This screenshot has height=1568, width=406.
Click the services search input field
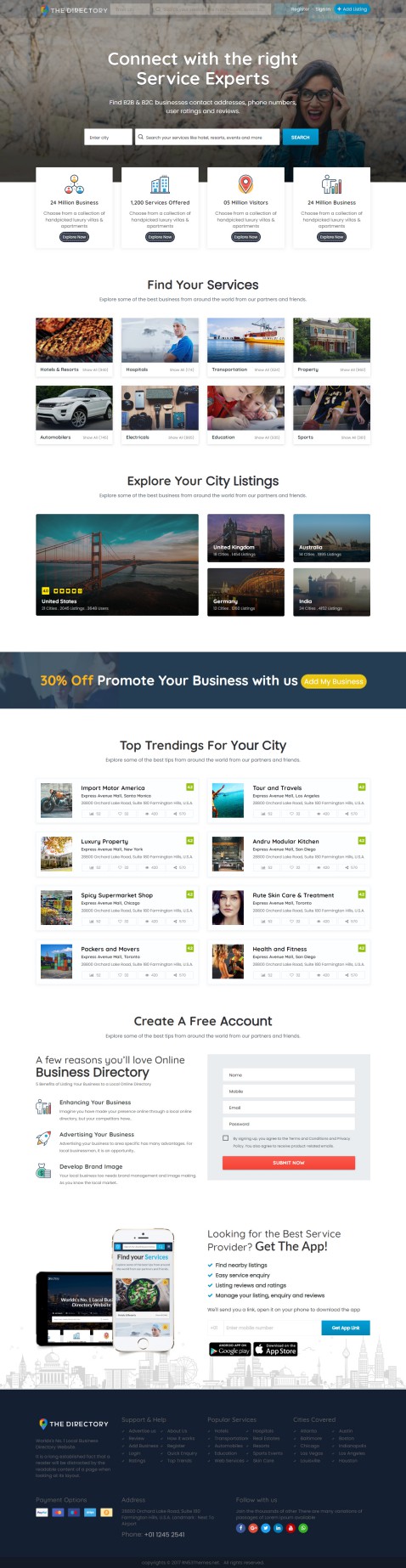(x=207, y=137)
